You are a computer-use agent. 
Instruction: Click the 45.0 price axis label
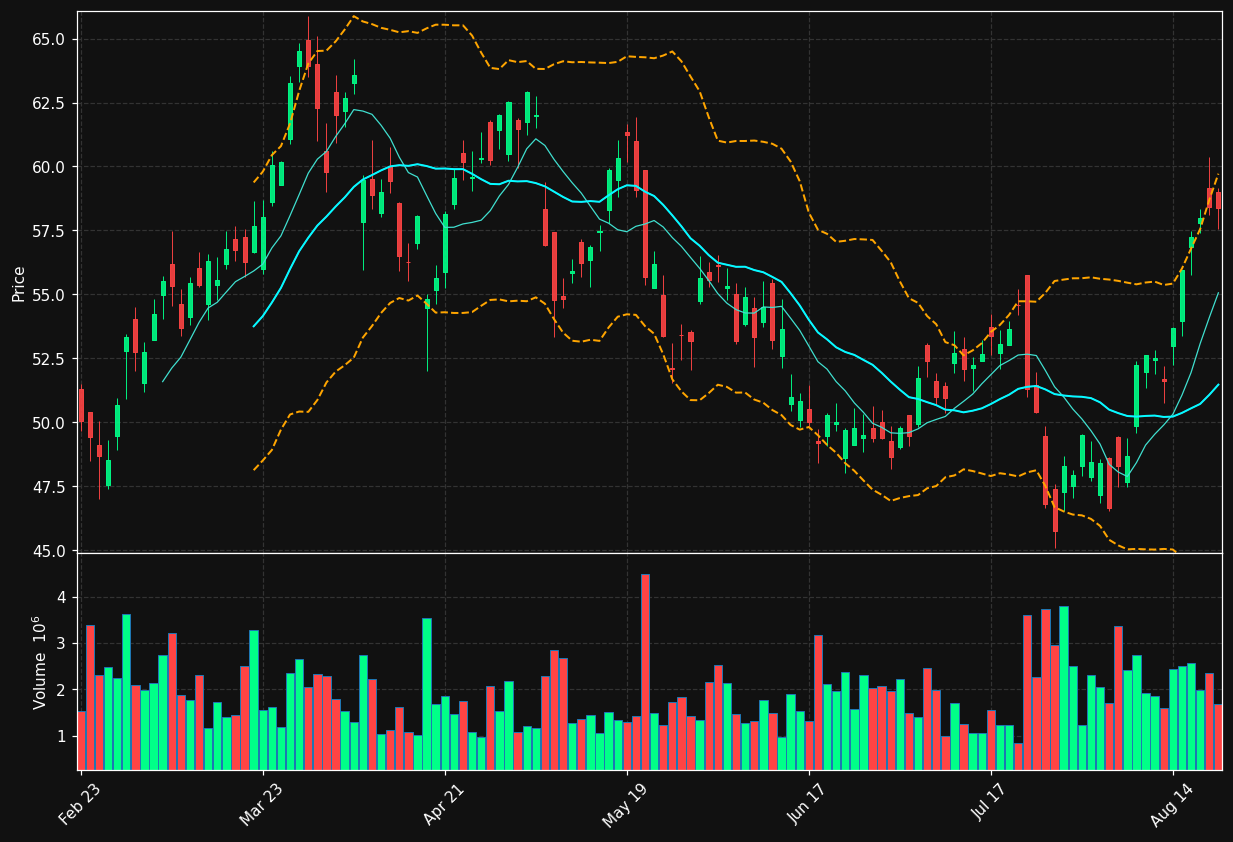(x=48, y=551)
